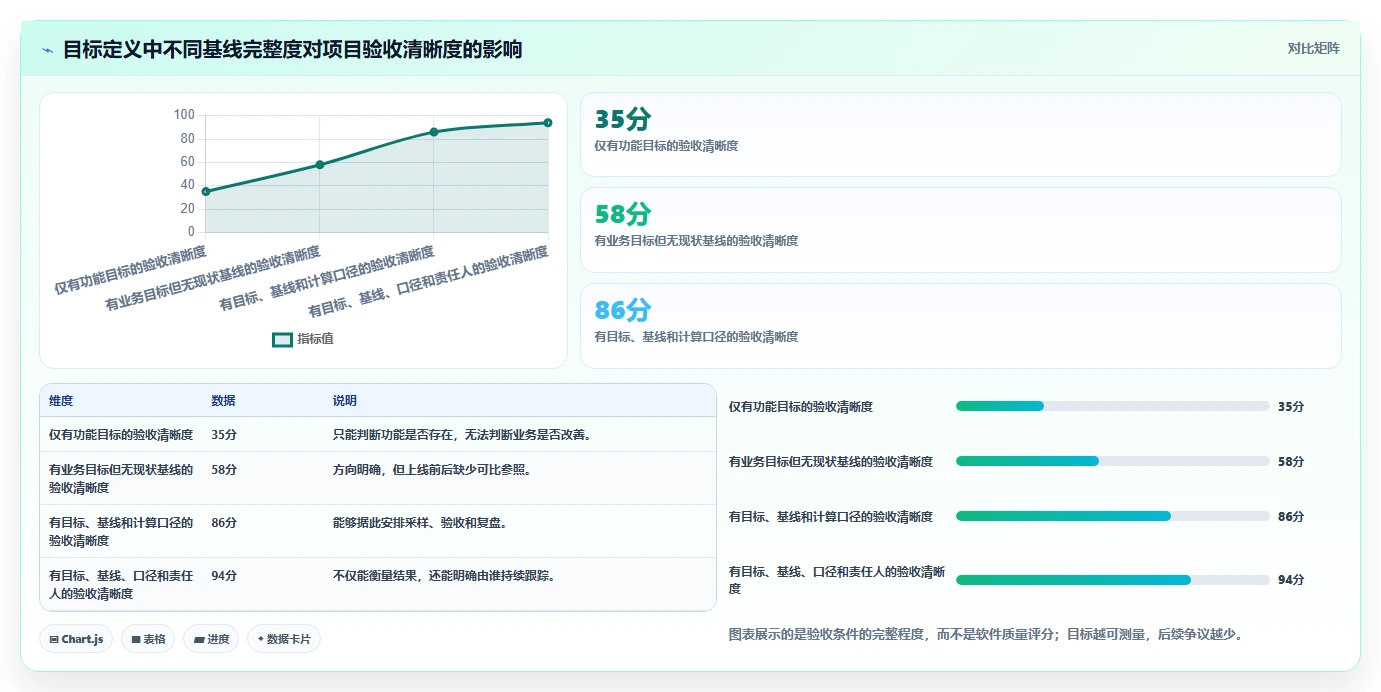This screenshot has width=1381, height=692.
Task: Click table cell 有目标、基线和计算口径的验收清晰度
Action: 121,531
